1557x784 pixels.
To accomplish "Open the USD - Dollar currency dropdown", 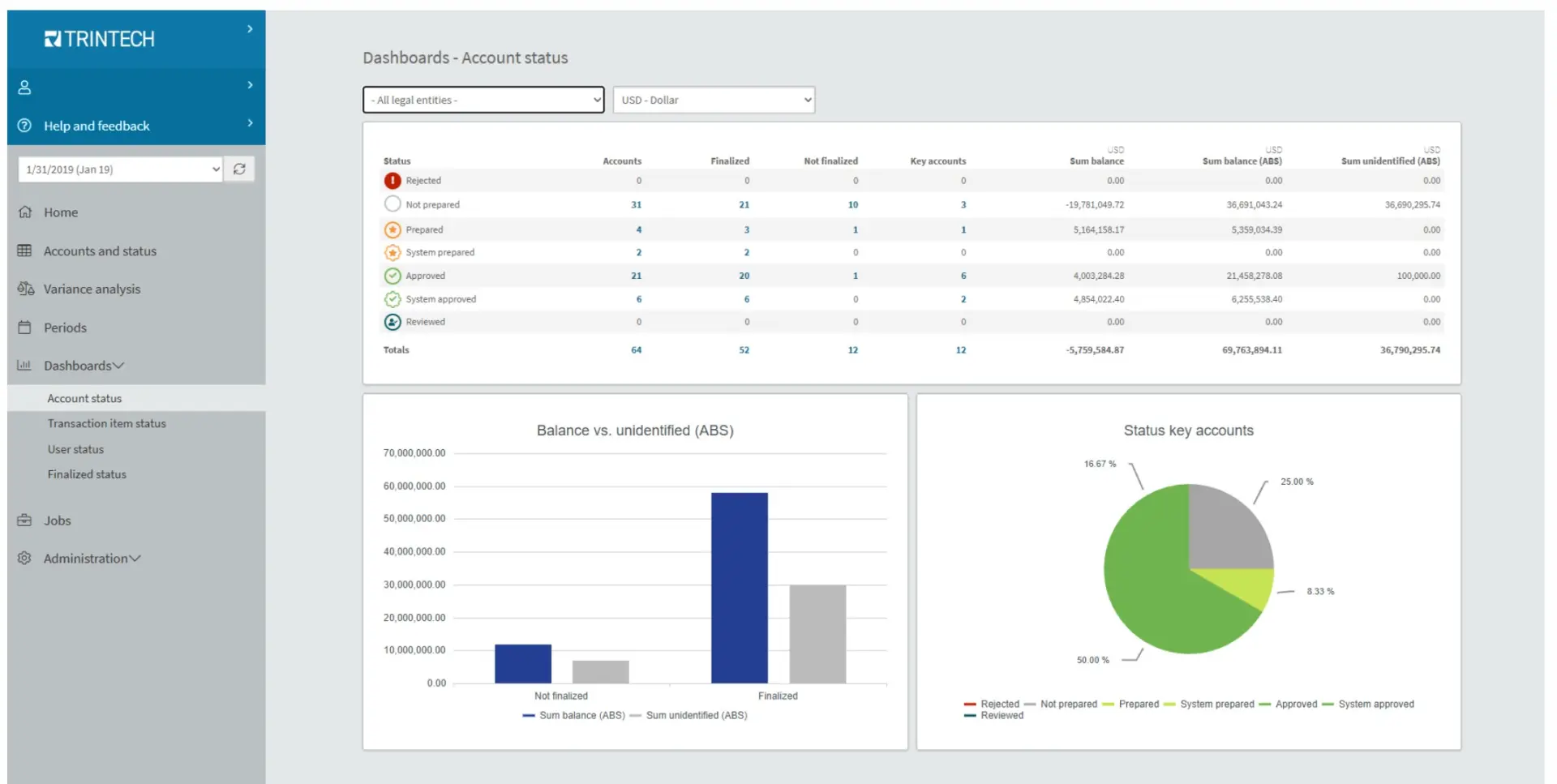I will (x=714, y=100).
